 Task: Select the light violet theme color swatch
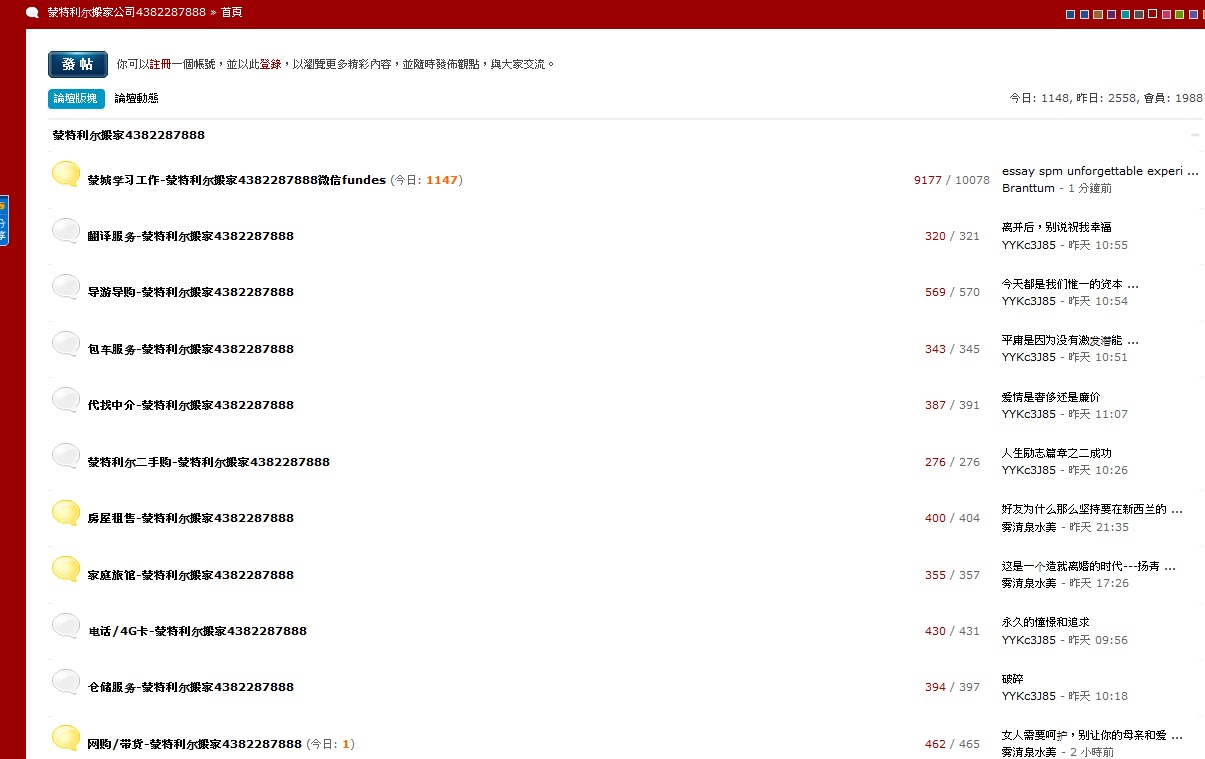pos(1193,14)
